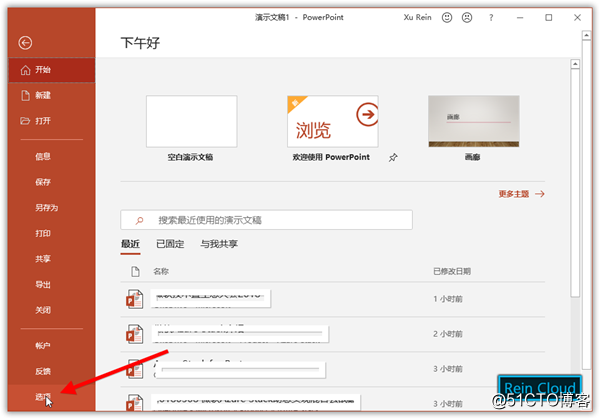Select 新建 in the sidebar
Screen dimensions: 600x419
point(51,95)
